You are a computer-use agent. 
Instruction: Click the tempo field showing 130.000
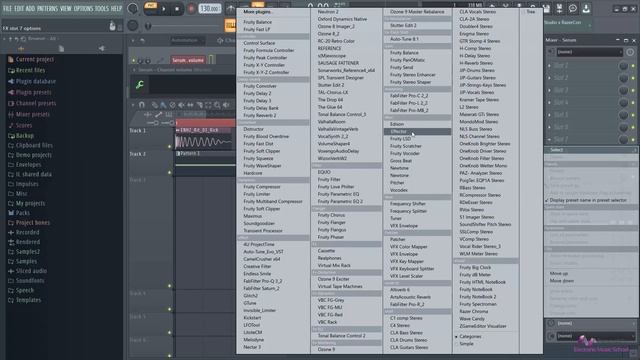[x=210, y=9]
